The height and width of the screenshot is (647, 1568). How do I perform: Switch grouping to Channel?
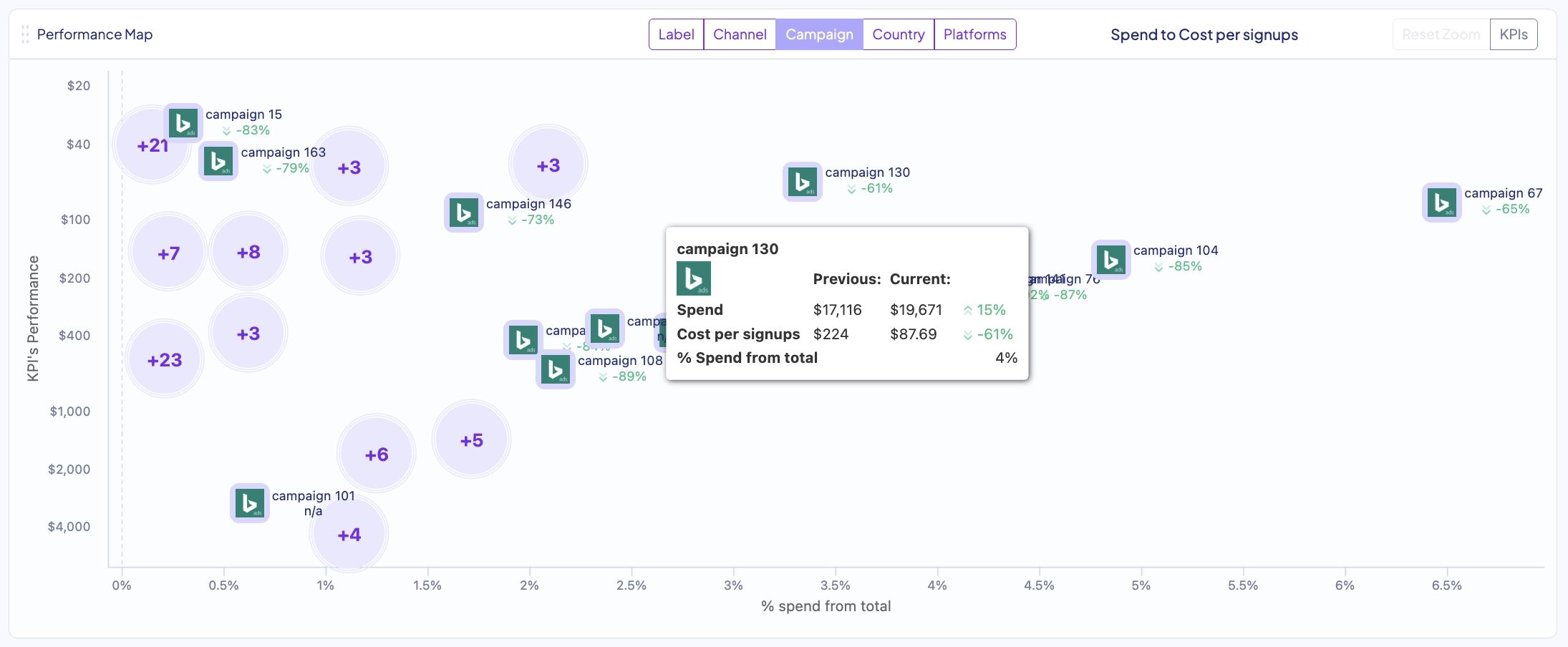tap(740, 34)
